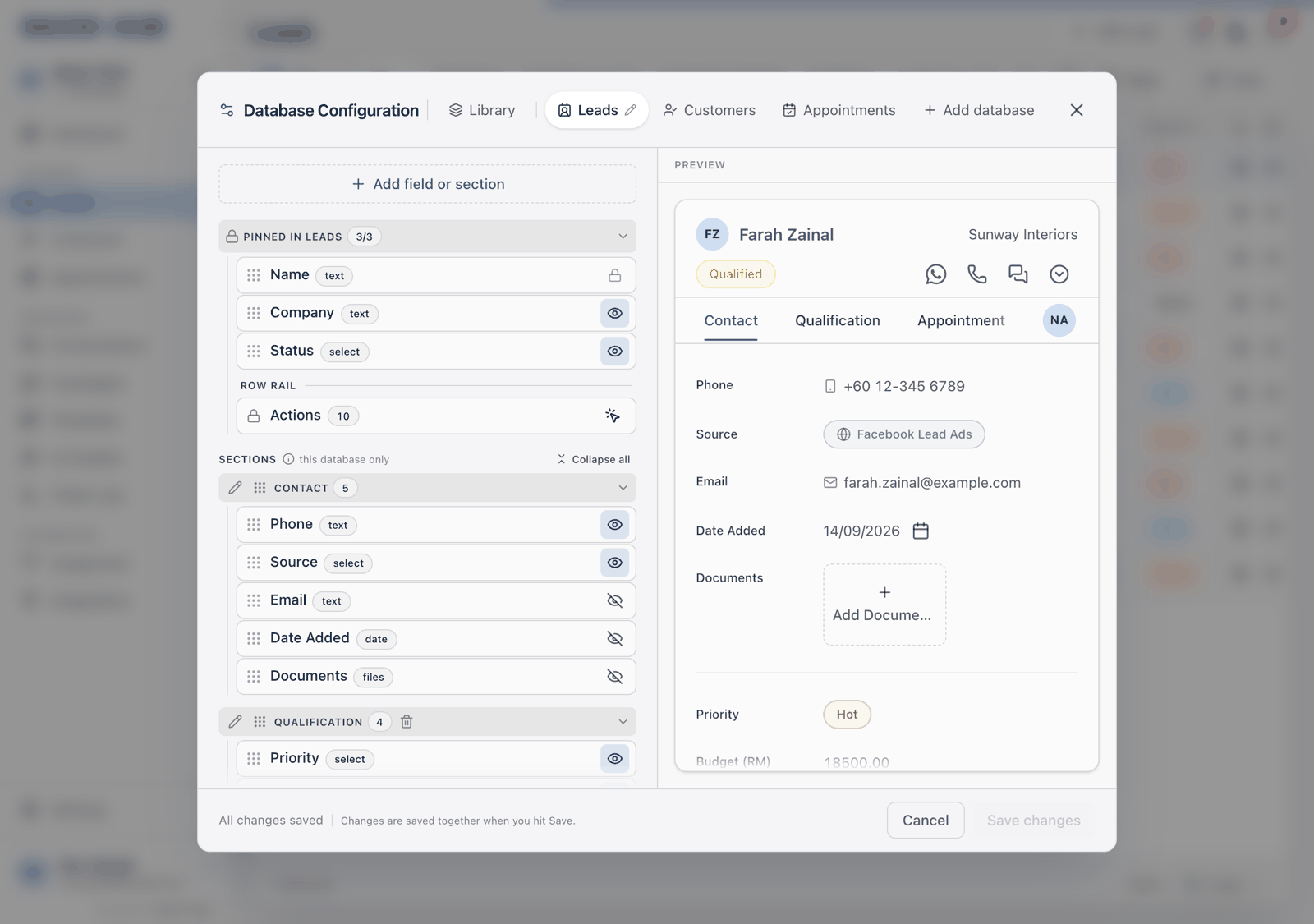Viewport: 1314px width, 924px height.
Task: Click the circled chevron icon in preview
Action: tap(1059, 274)
